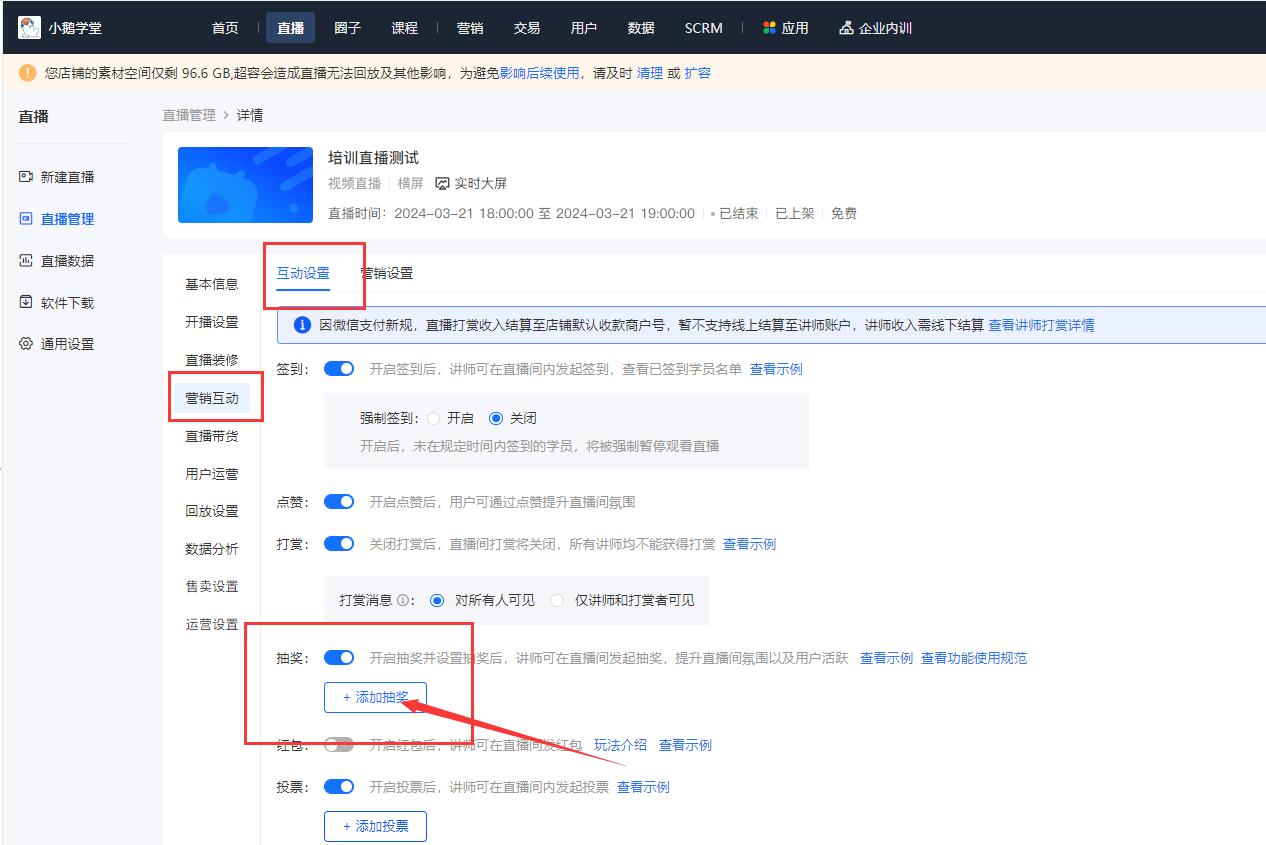
Task: Go back via 直播管理 breadcrumb link
Action: [x=187, y=114]
